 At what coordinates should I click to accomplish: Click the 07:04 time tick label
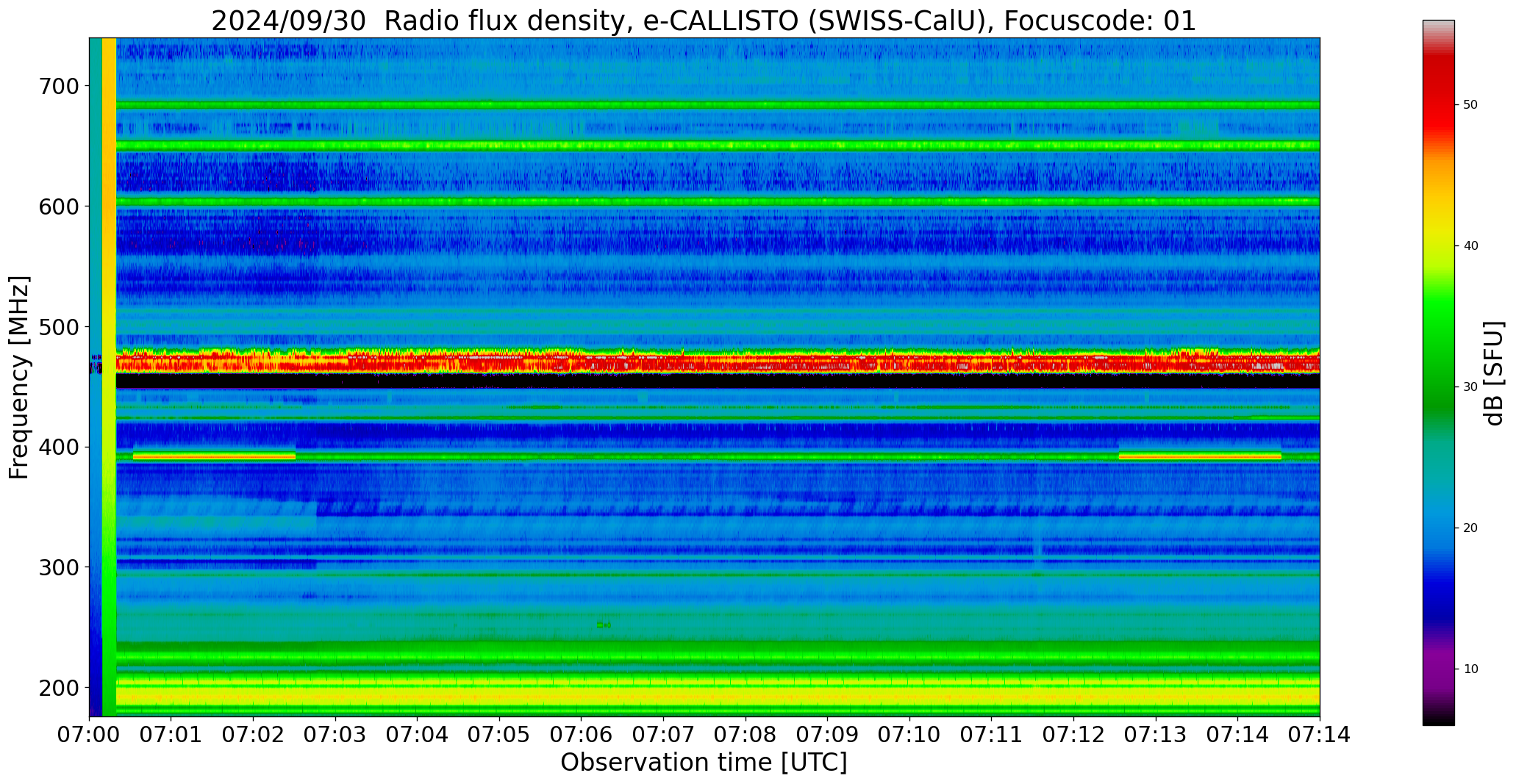[418, 735]
